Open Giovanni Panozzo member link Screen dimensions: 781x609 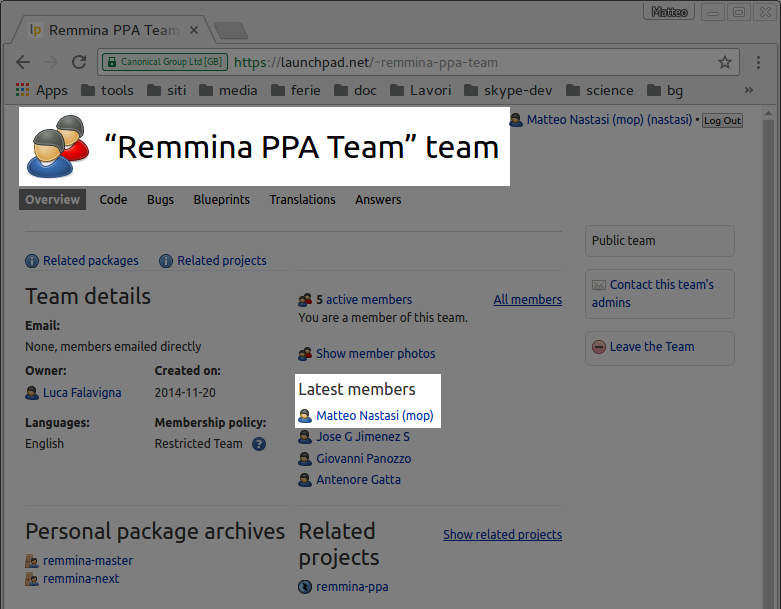click(364, 458)
